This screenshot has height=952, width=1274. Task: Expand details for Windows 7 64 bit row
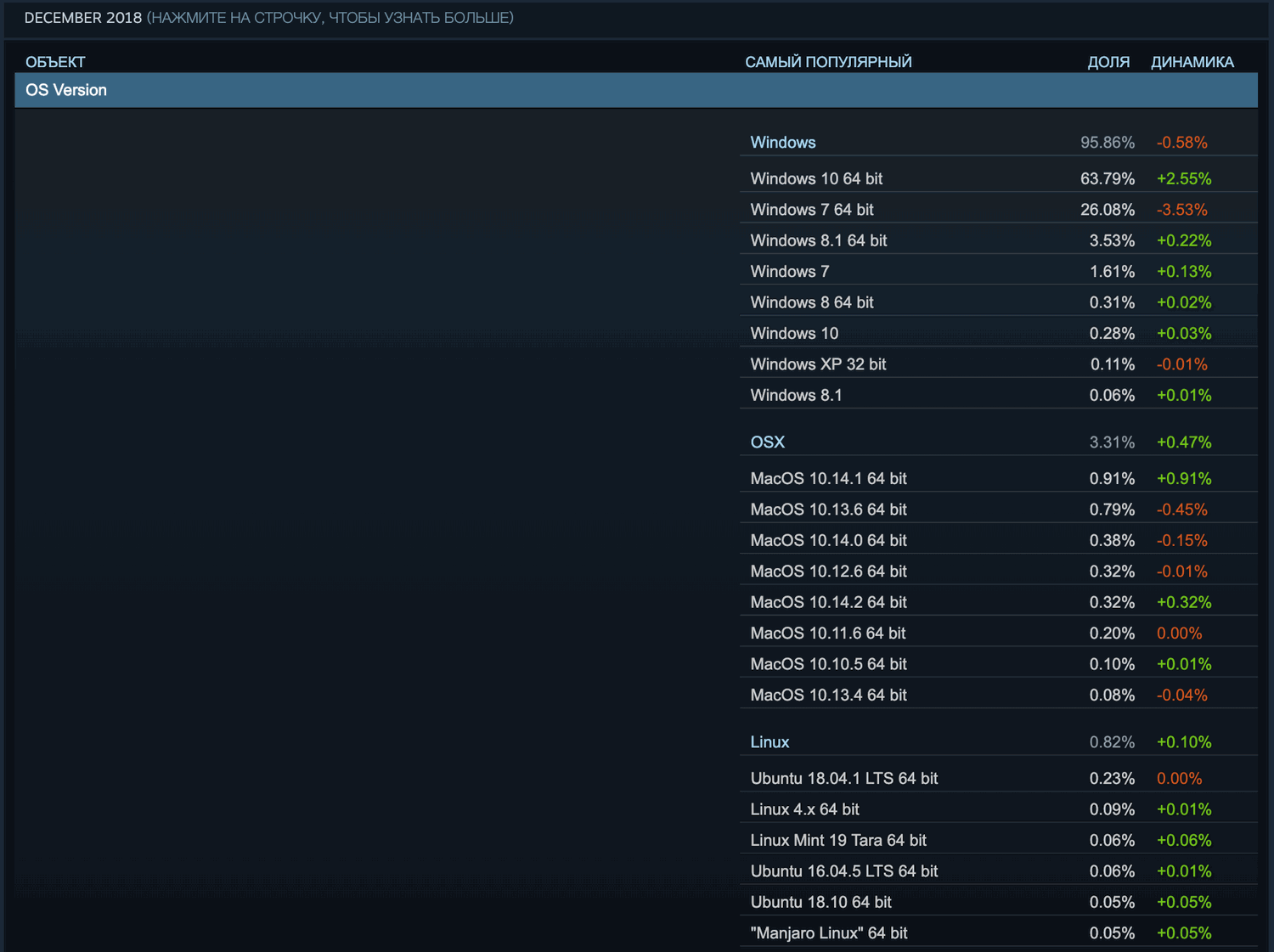point(812,209)
